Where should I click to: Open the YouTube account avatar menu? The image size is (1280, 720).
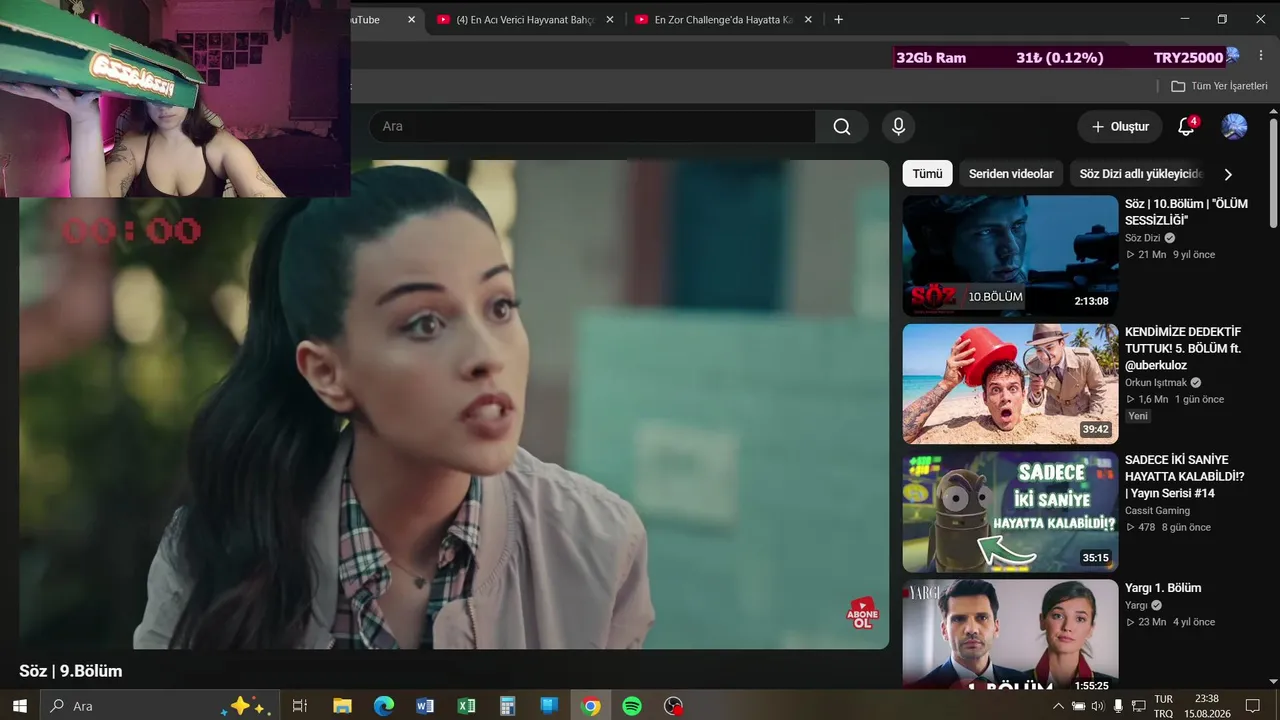pos(1234,126)
